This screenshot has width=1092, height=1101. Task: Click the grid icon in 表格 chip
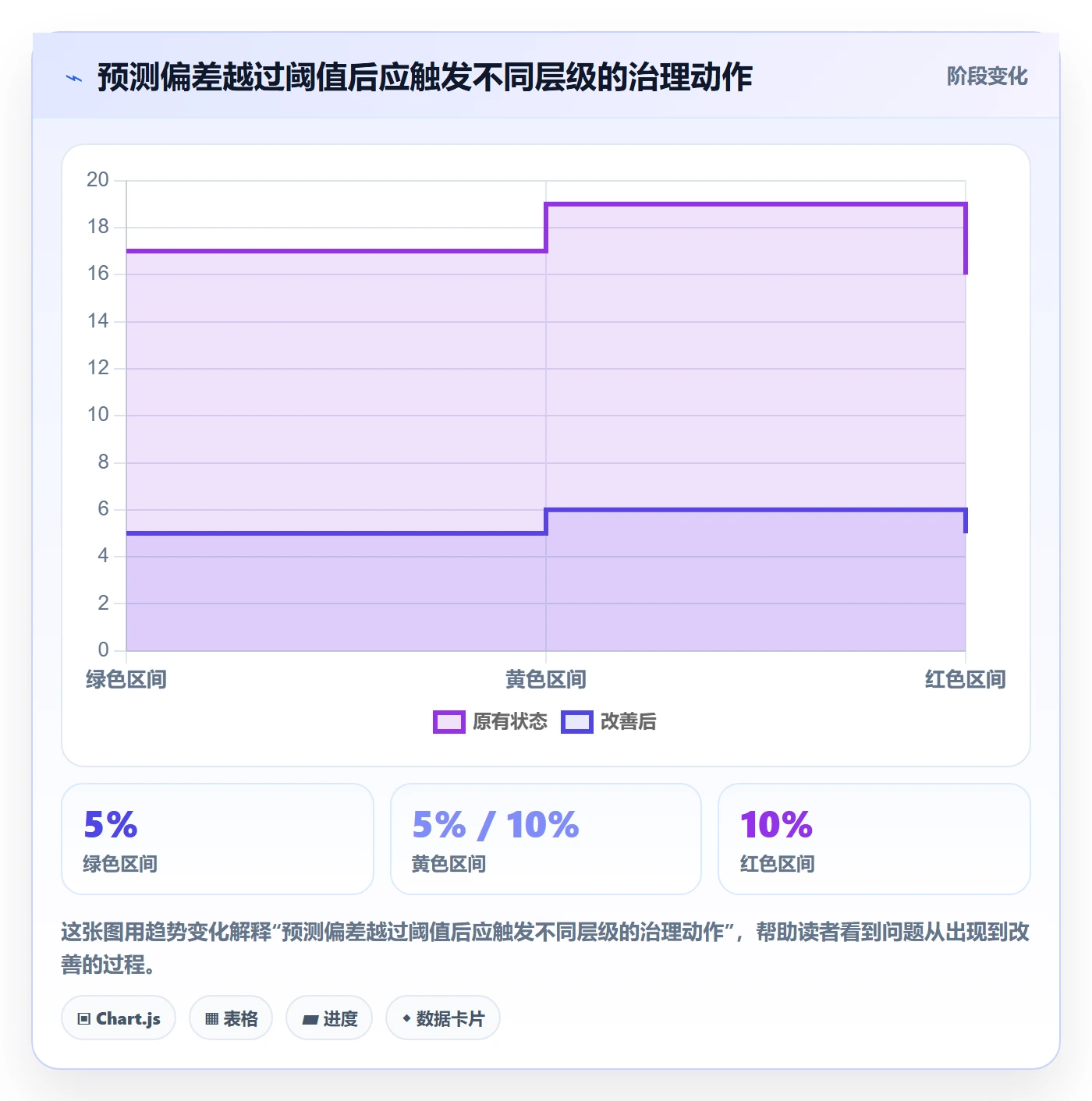click(211, 1019)
